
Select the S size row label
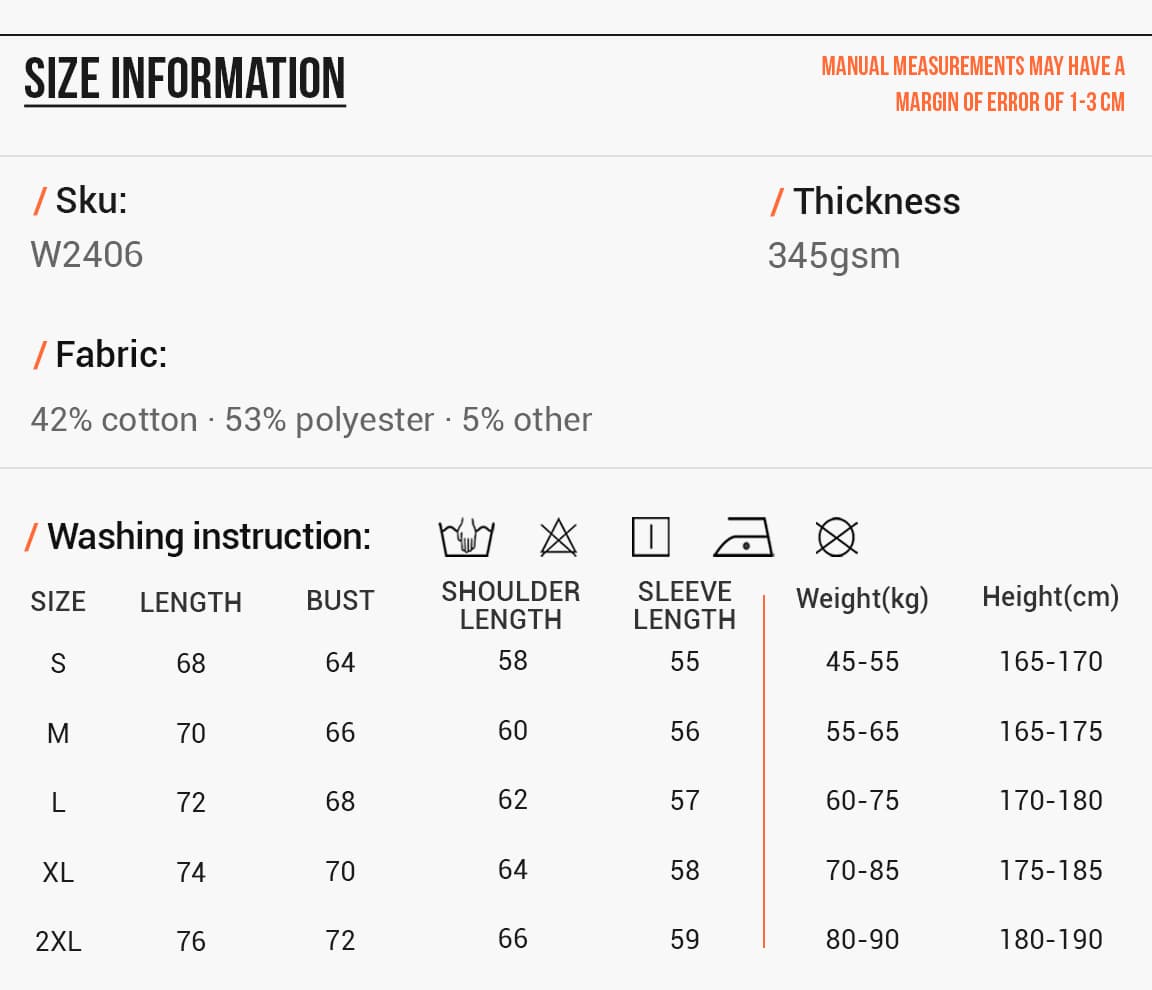click(58, 664)
